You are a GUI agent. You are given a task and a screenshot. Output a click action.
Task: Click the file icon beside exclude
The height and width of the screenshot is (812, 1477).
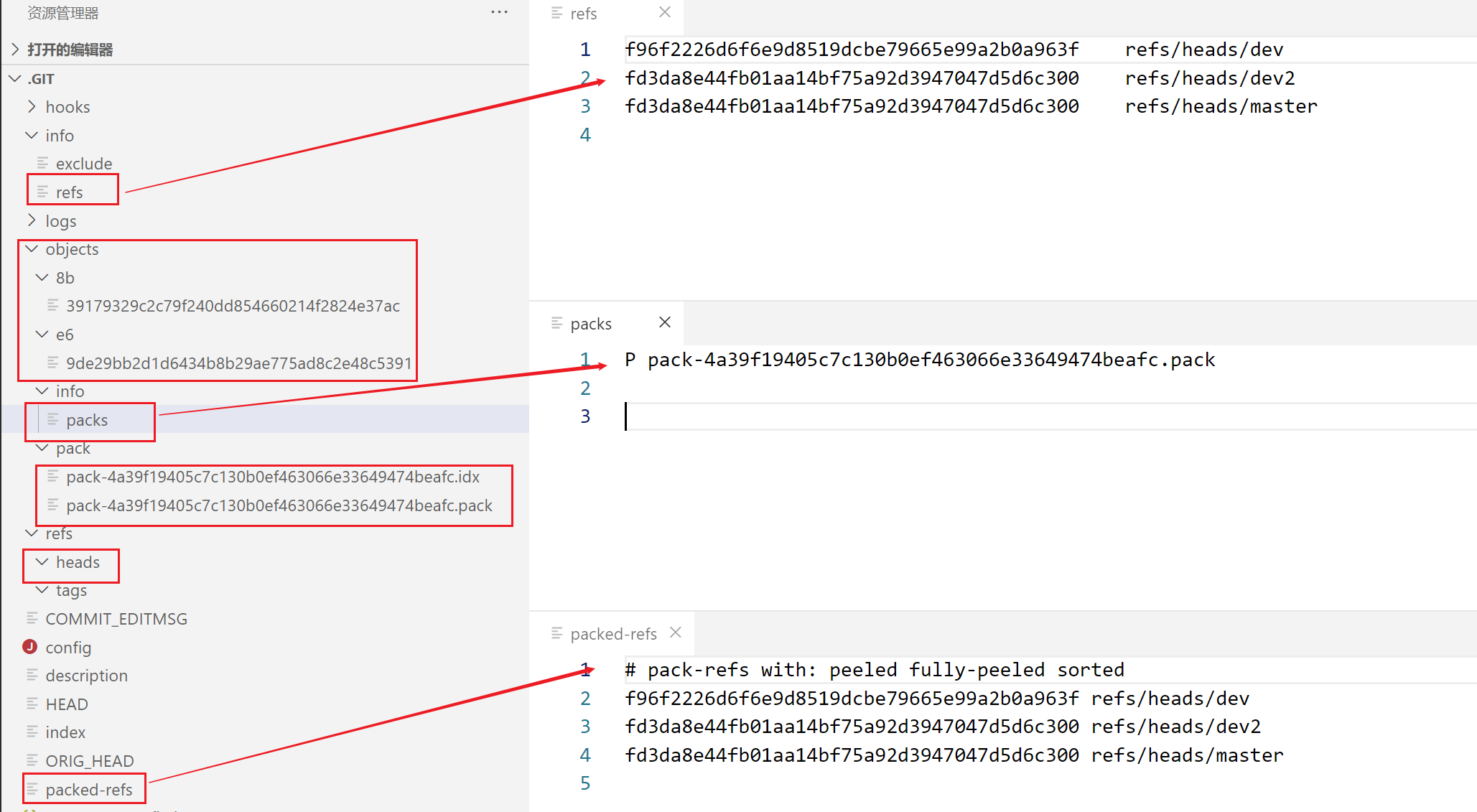tap(42, 163)
